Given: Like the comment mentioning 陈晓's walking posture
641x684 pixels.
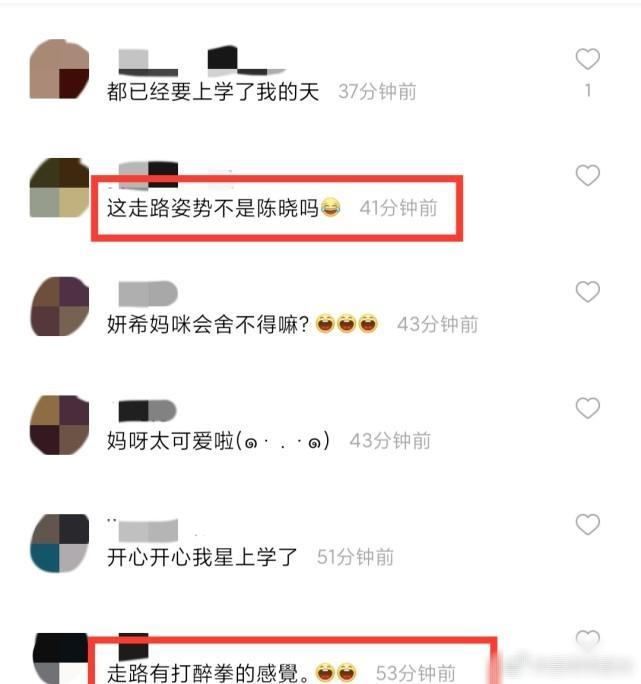Looking at the screenshot, I should [x=588, y=175].
